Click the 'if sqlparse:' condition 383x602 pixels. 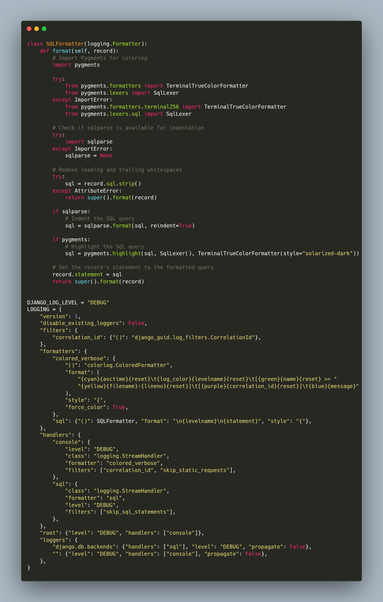coord(71,212)
